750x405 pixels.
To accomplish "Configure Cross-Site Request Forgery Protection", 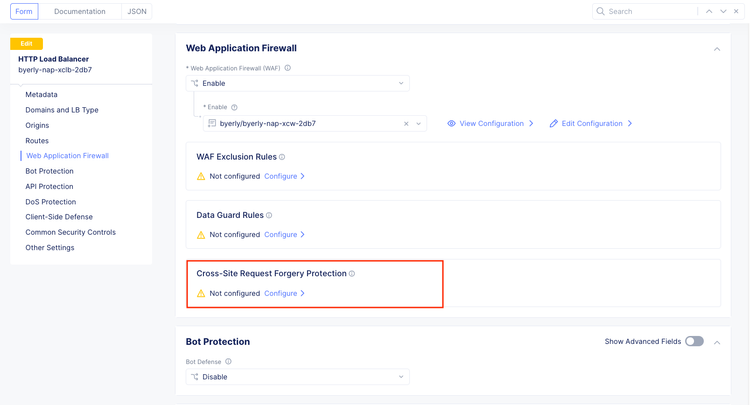I will tap(284, 293).
